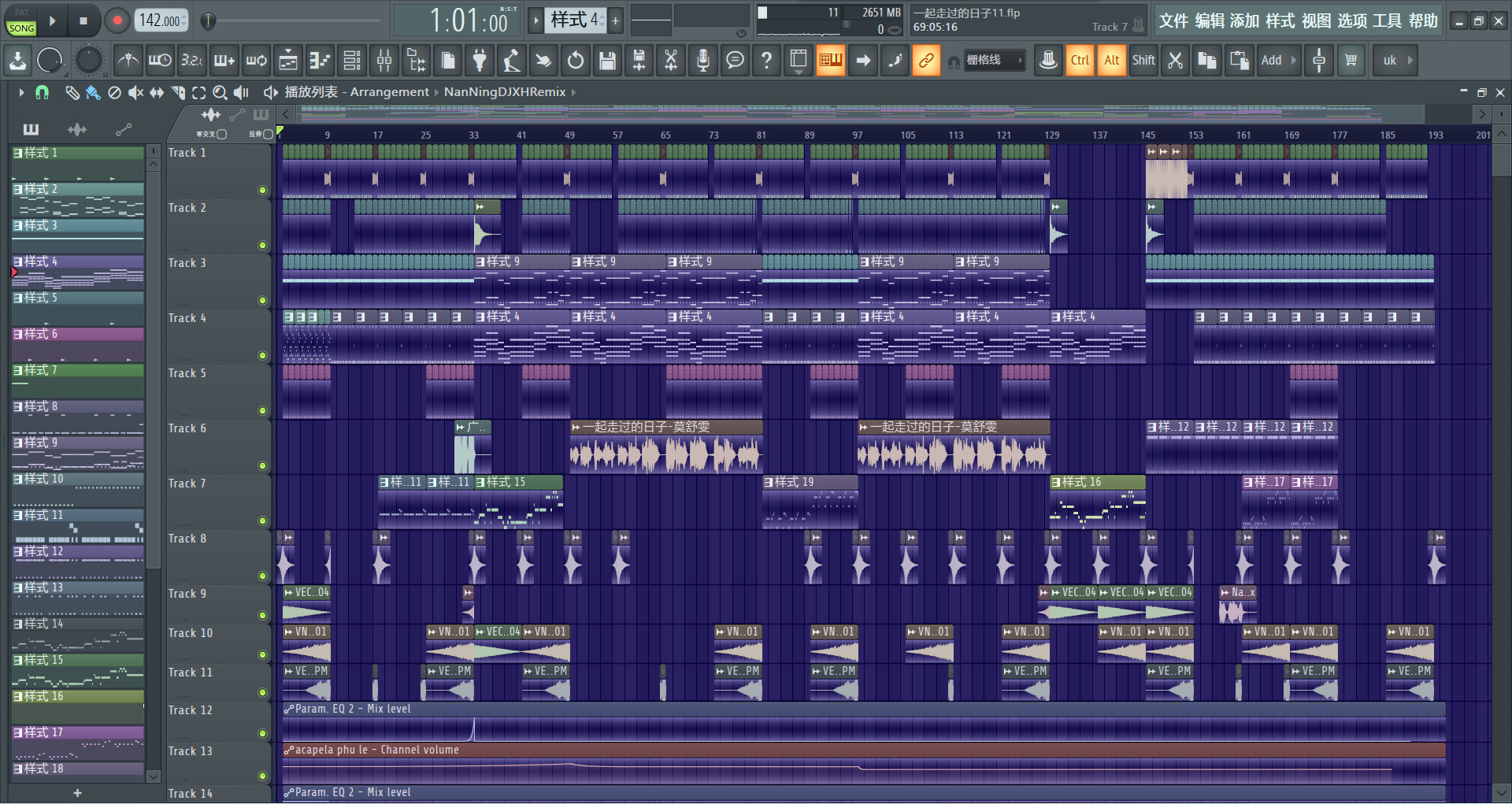This screenshot has width=1512, height=804.
Task: Select the paint brush tool in playlist
Action: coord(93,93)
